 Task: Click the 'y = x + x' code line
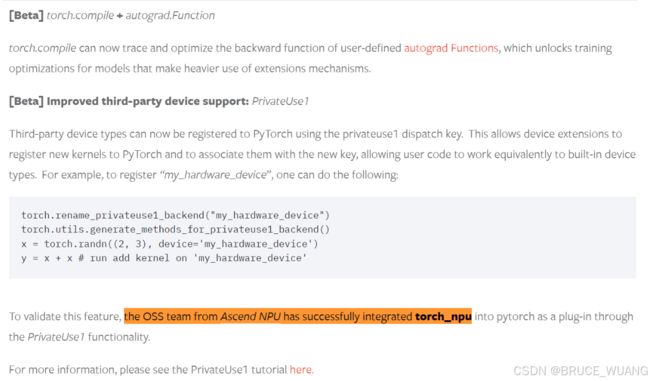164,258
